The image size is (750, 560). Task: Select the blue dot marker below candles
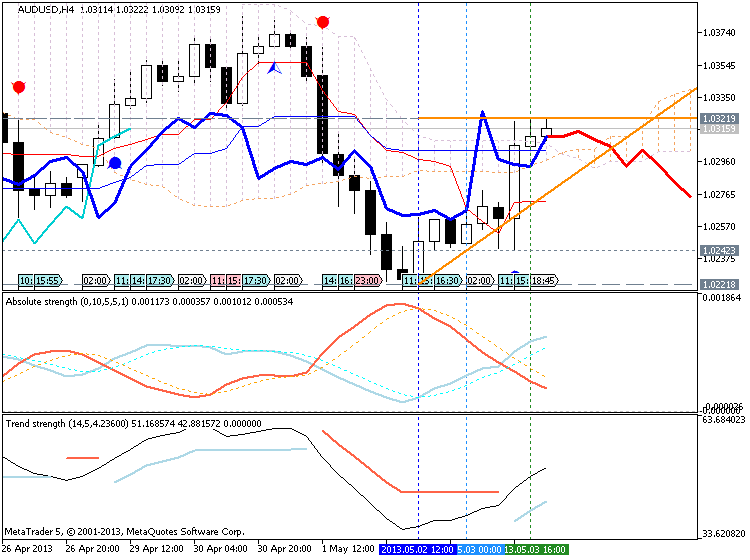coord(115,162)
